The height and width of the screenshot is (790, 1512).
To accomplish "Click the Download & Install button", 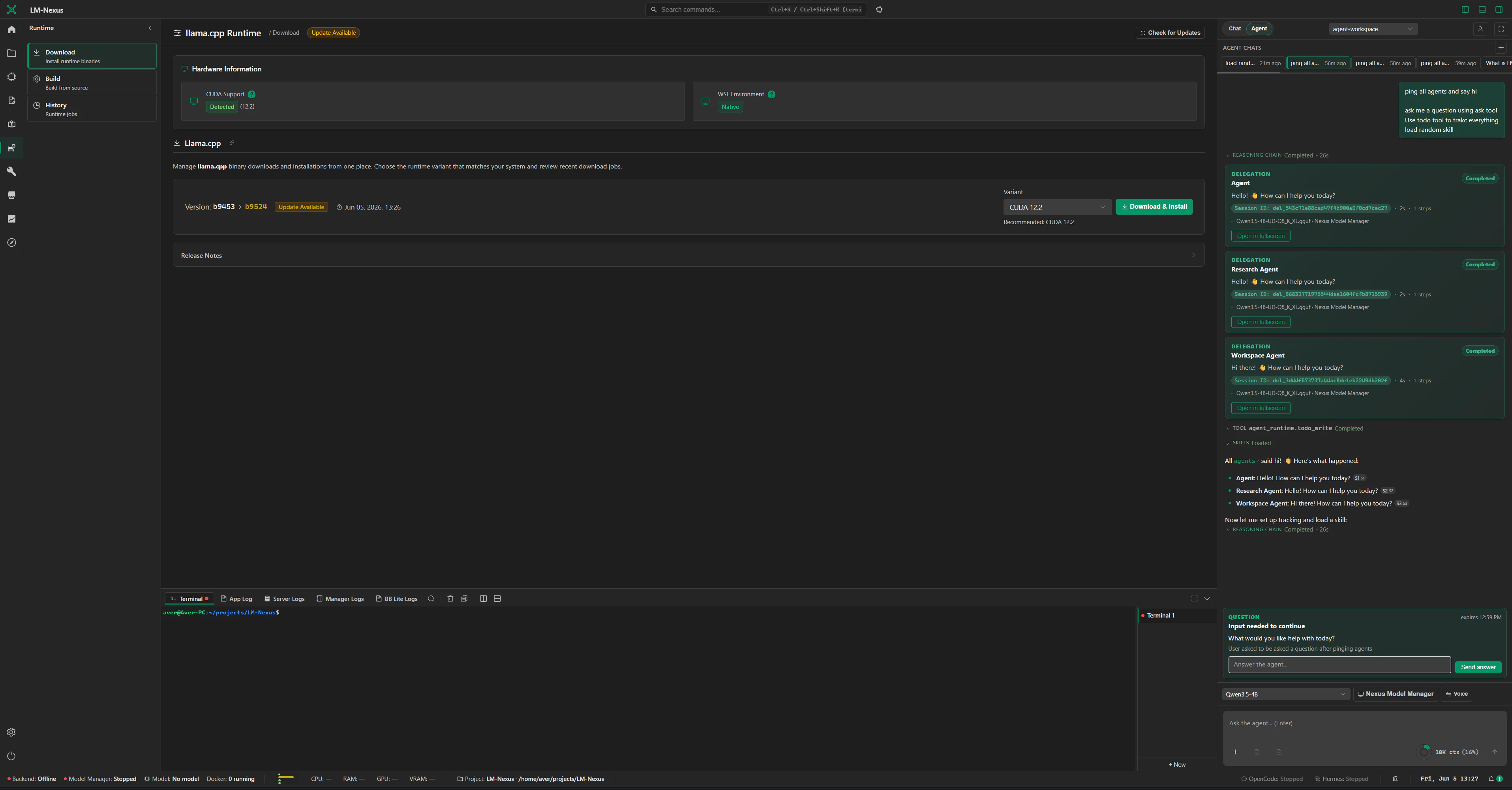I will [x=1154, y=207].
